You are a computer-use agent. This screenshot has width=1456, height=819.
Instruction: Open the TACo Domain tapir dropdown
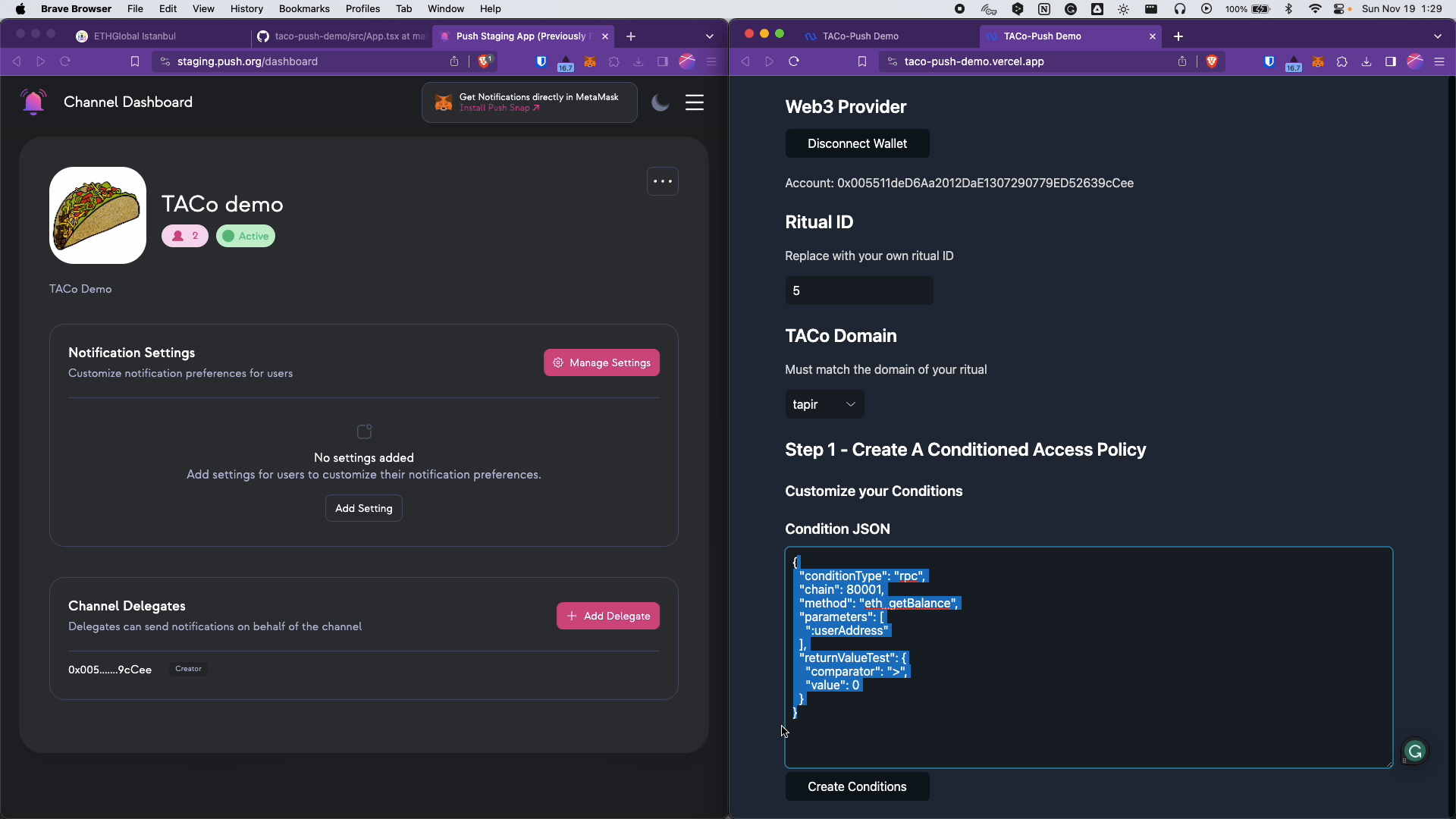coord(824,404)
